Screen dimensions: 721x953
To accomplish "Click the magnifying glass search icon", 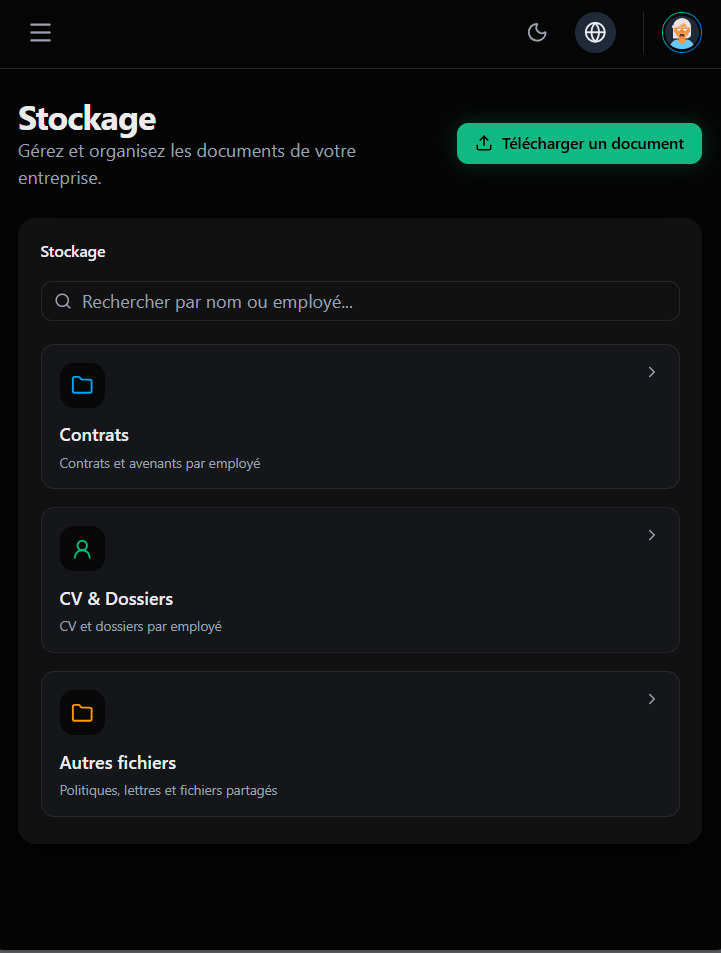I will [x=62, y=300].
